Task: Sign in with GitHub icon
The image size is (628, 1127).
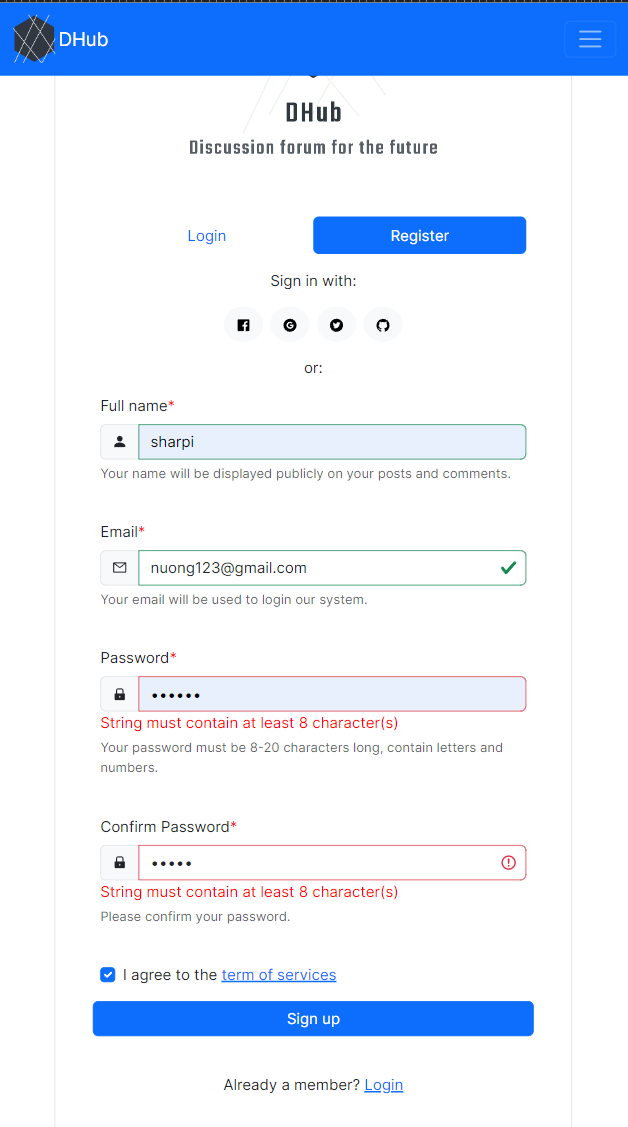Action: (383, 325)
